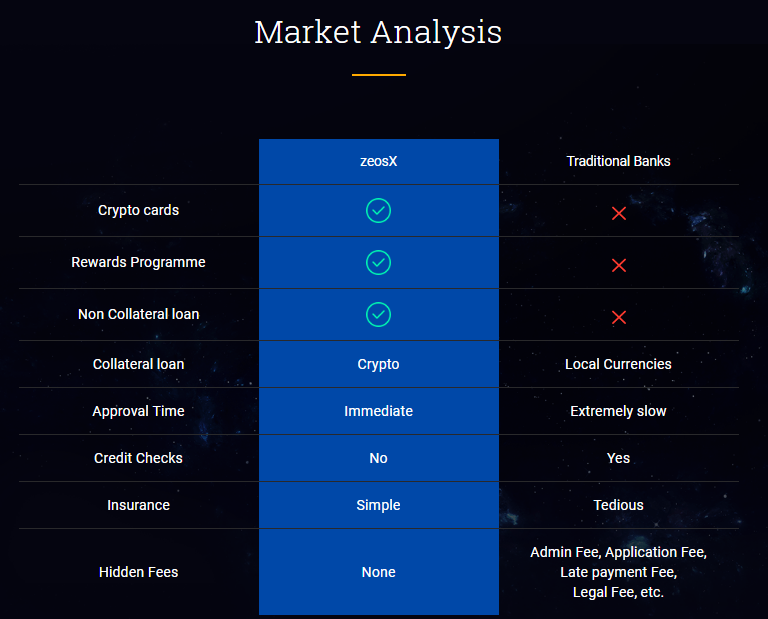Select the Insurance row label
Screen dimensions: 768x619
pyautogui.click(x=138, y=505)
